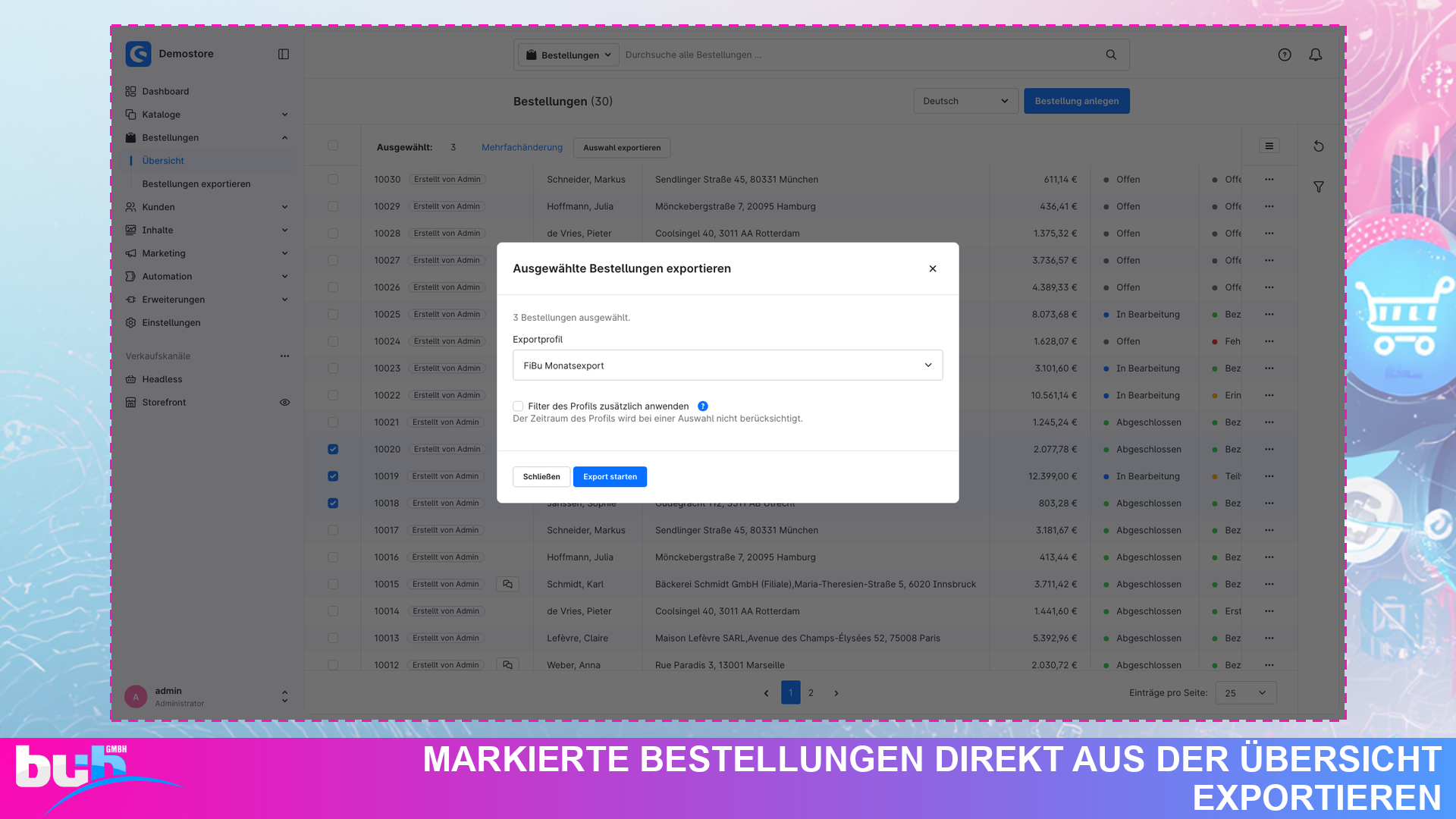Viewport: 1456px width, 819px height.
Task: Open the Exportprofil FiBu Monatsexport dropdown
Action: point(728,366)
